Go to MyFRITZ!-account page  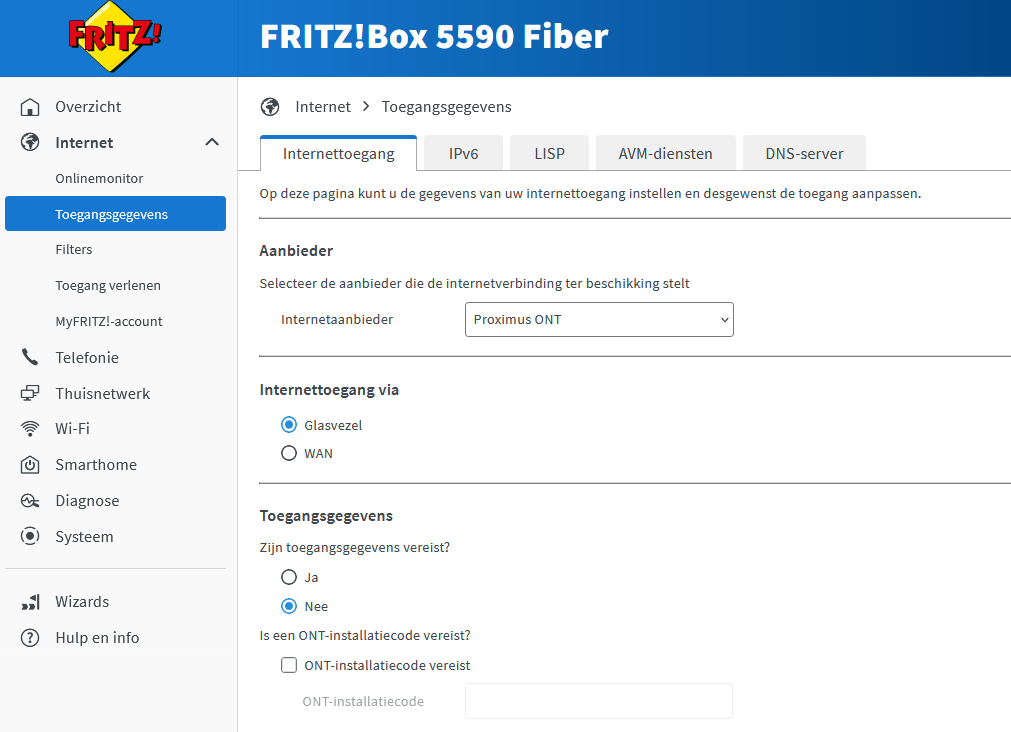(x=109, y=322)
